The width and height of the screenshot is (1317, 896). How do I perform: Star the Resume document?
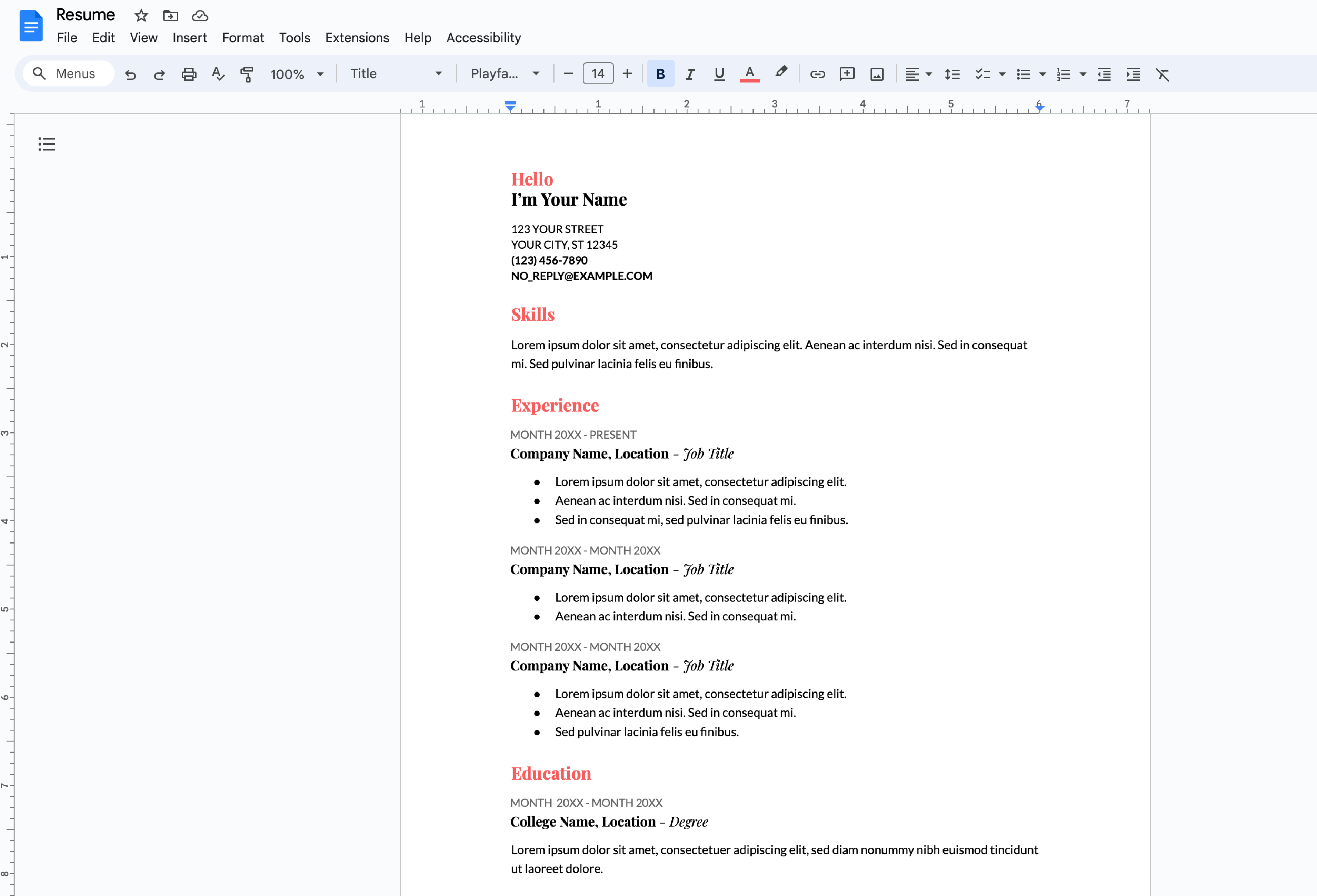pos(141,15)
